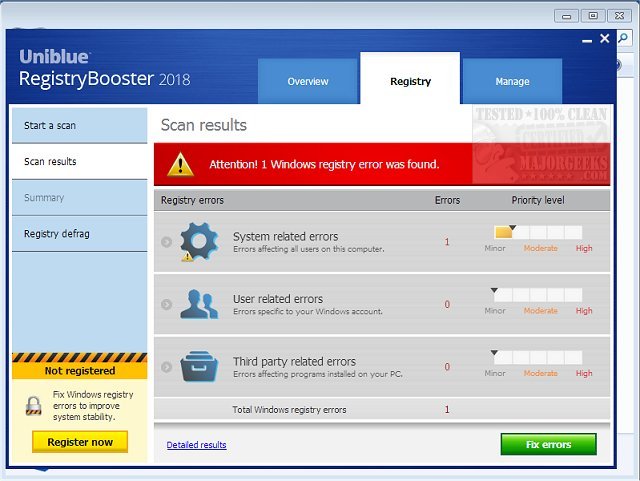Minimize the background window

point(566,16)
